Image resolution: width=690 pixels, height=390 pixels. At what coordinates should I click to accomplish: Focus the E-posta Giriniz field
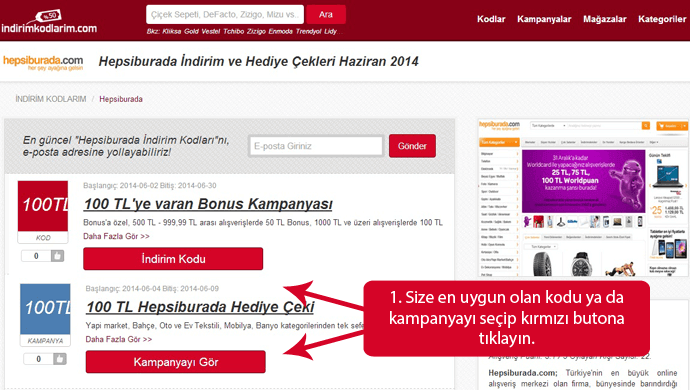point(316,146)
